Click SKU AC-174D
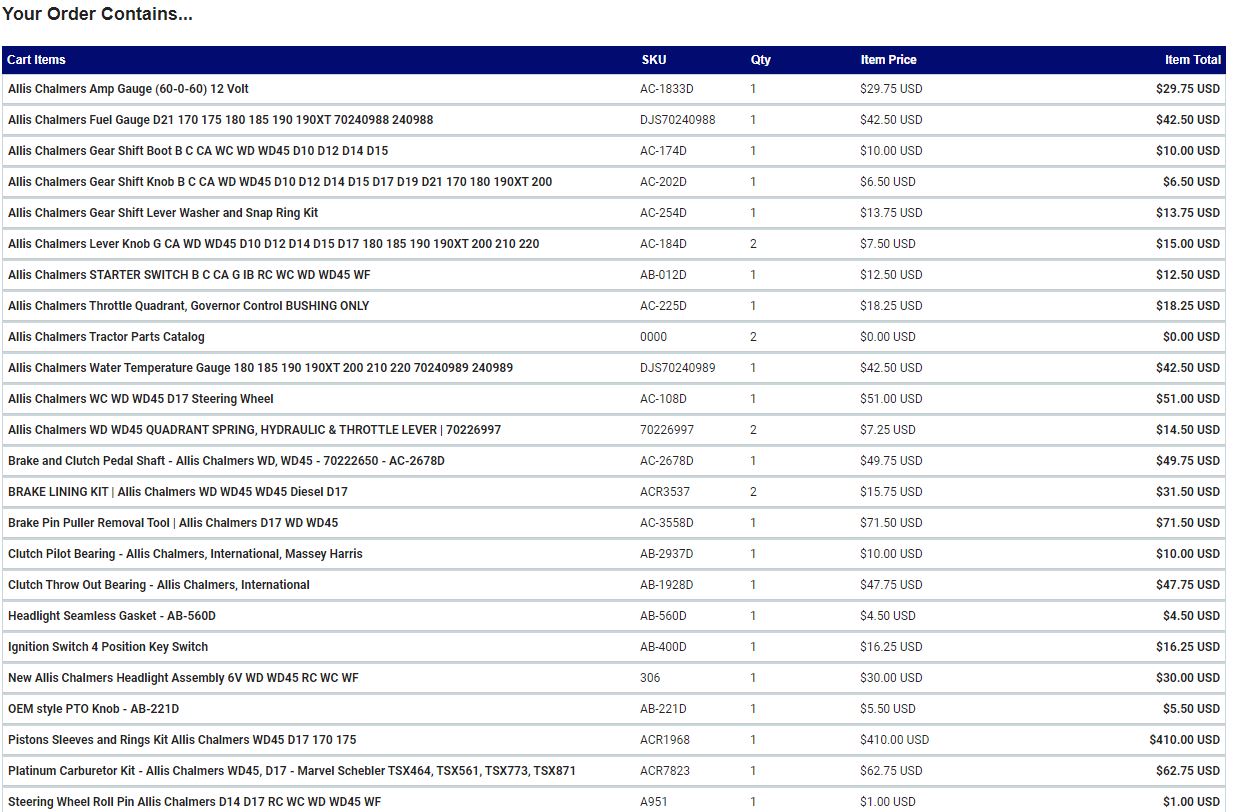Viewport: 1240px width, 812px height. [x=663, y=151]
